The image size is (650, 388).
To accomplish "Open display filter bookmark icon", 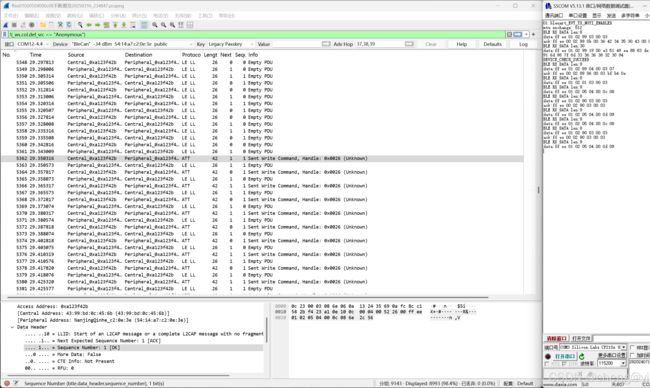I will [5, 35].
